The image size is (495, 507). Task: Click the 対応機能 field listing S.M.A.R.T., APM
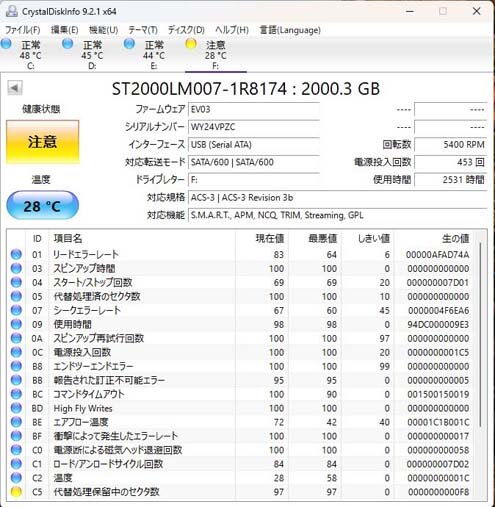click(x=337, y=215)
